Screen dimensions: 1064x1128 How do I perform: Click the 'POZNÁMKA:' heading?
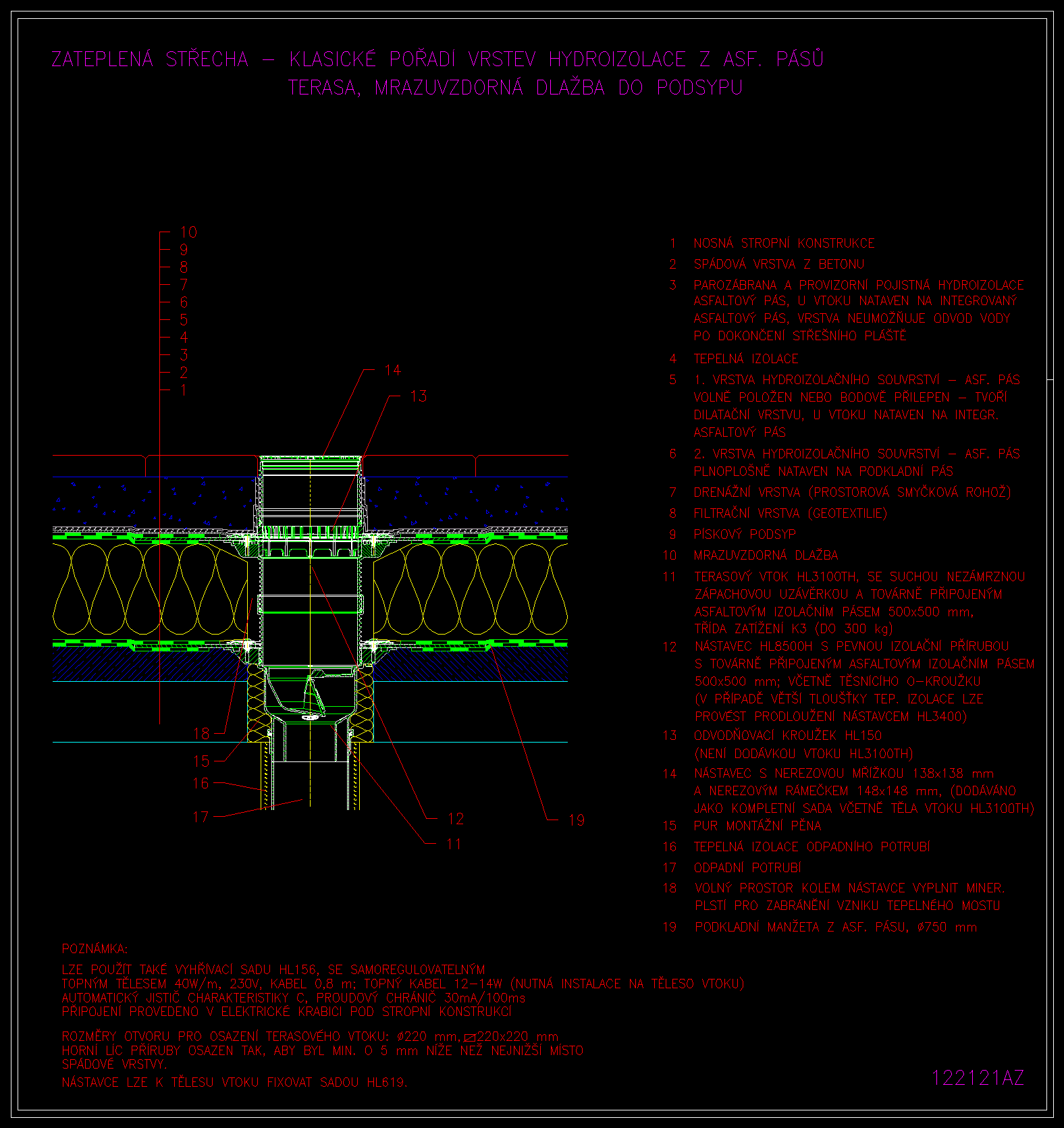(x=95, y=948)
